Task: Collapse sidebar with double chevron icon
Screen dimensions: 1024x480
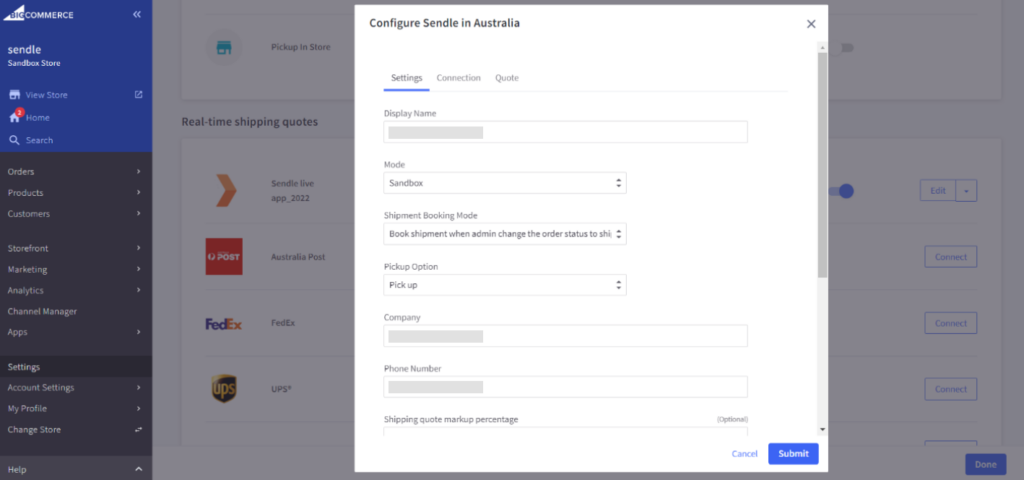Action: click(x=137, y=15)
